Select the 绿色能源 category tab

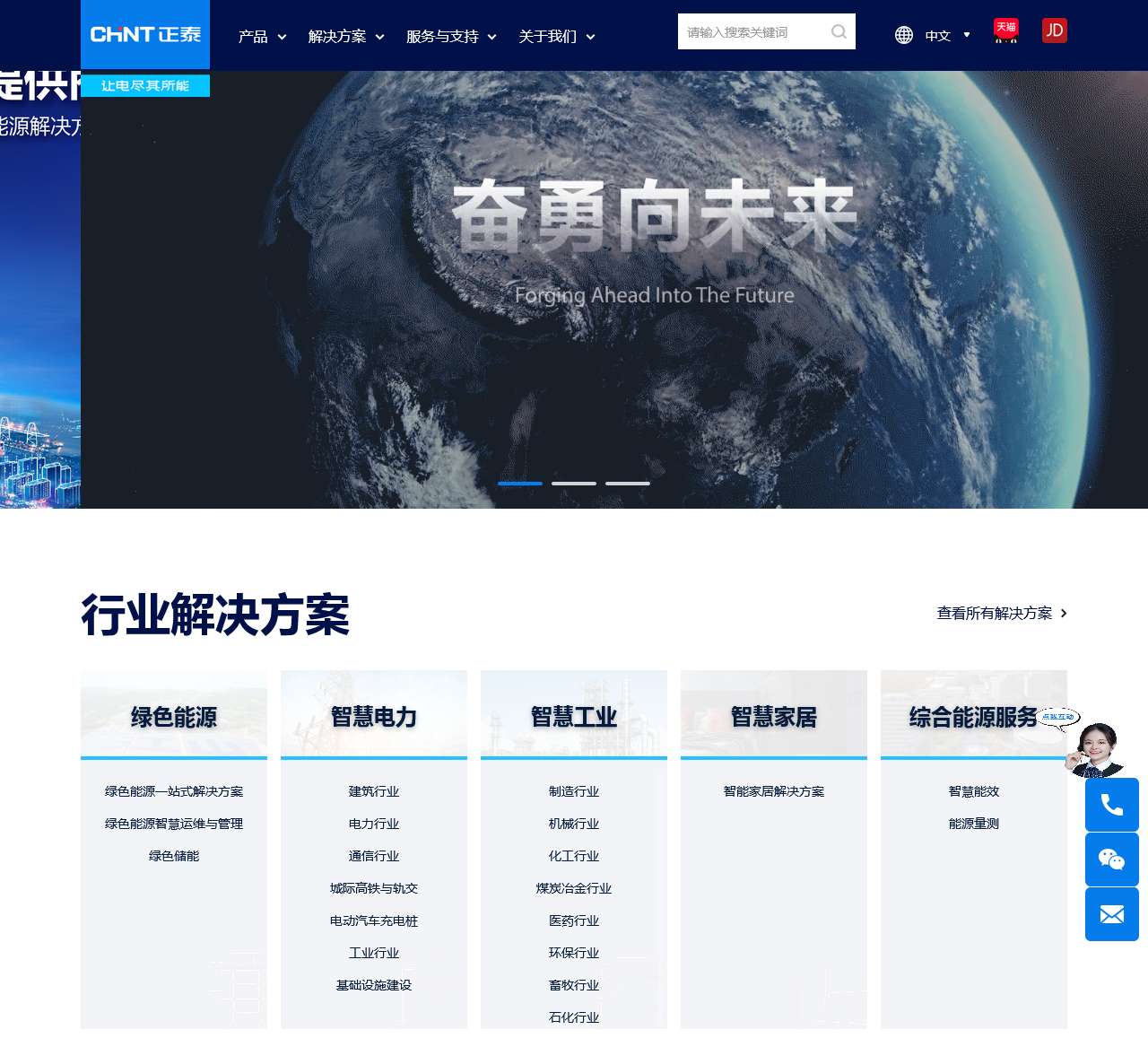pyautogui.click(x=174, y=715)
